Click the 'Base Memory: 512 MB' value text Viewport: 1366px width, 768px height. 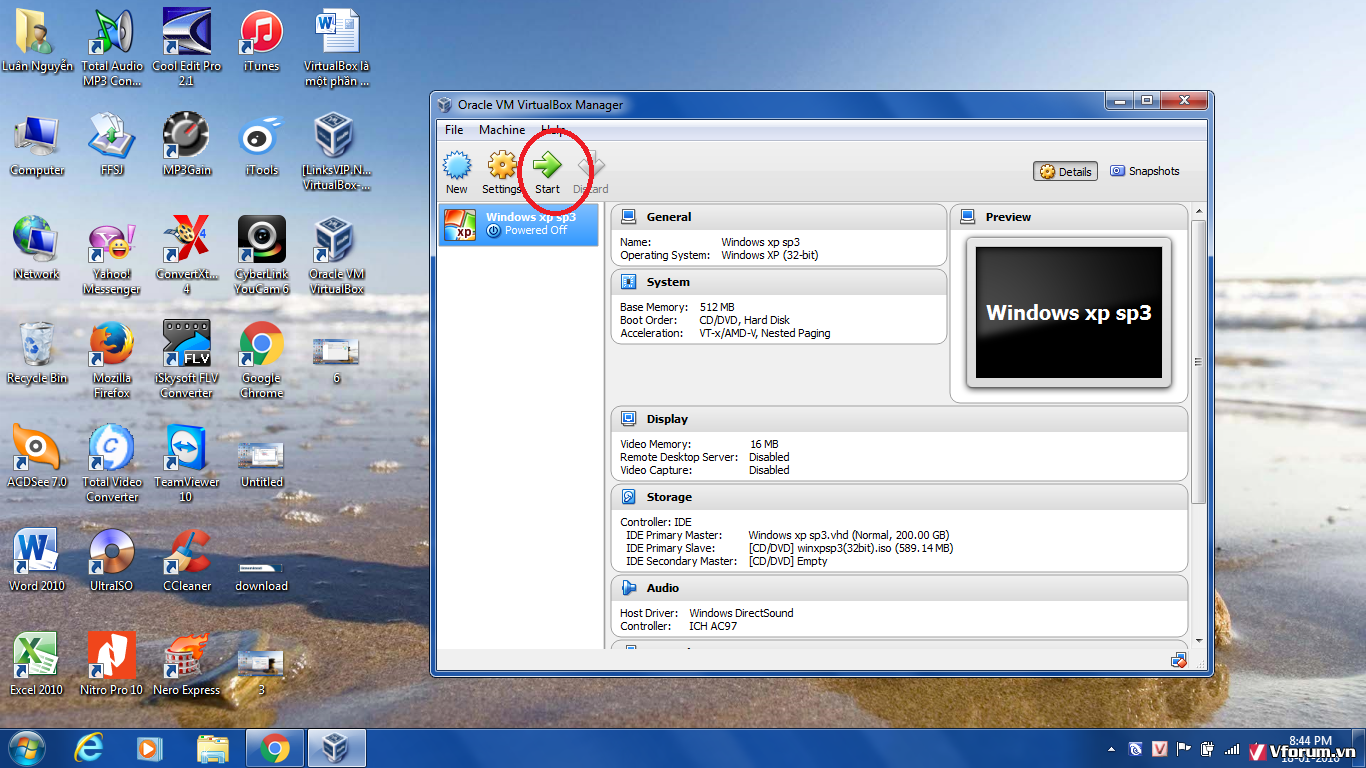[x=717, y=307]
